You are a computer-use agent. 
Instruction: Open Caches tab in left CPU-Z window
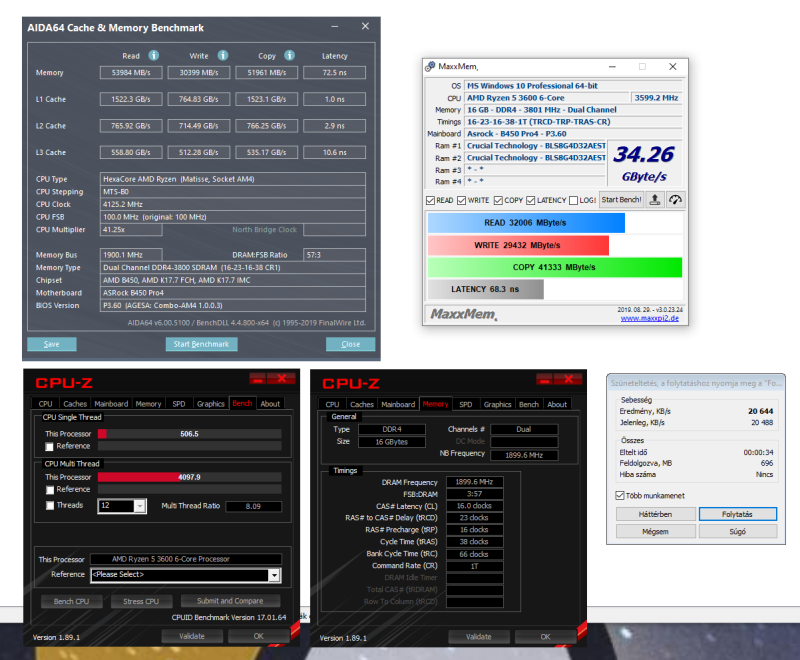click(75, 403)
